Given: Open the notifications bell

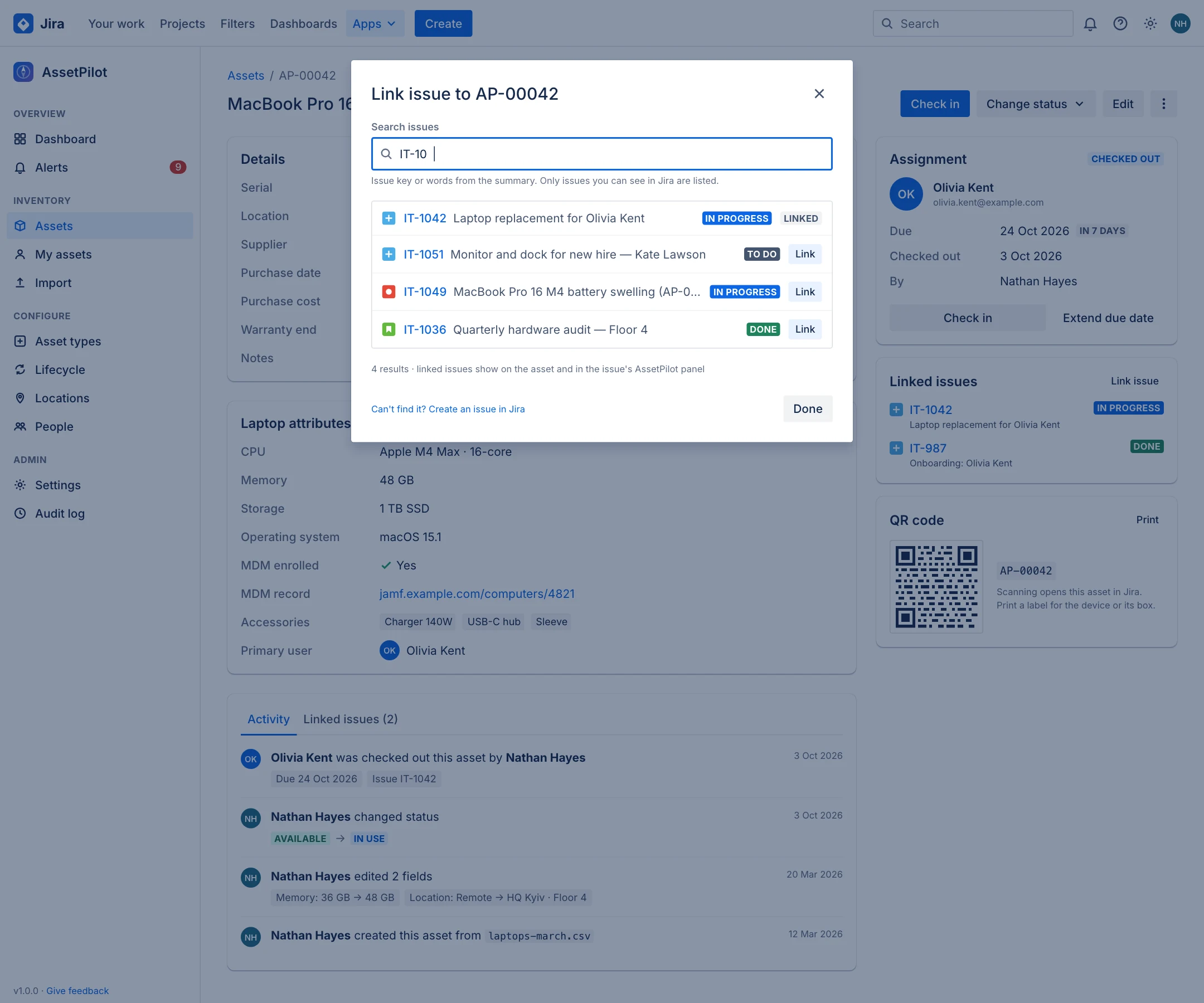Looking at the screenshot, I should click(1090, 23).
